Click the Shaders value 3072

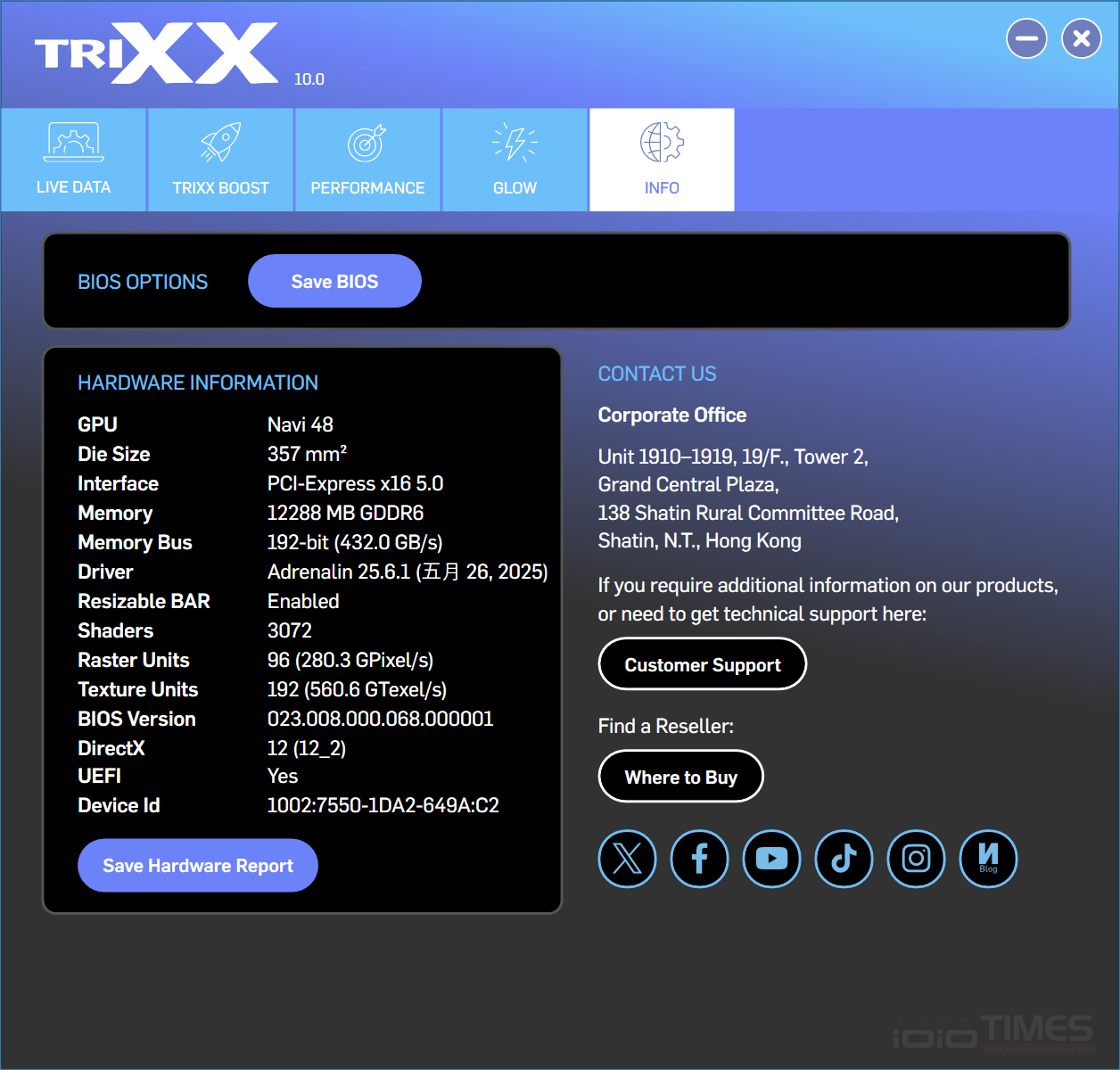pyautogui.click(x=290, y=630)
